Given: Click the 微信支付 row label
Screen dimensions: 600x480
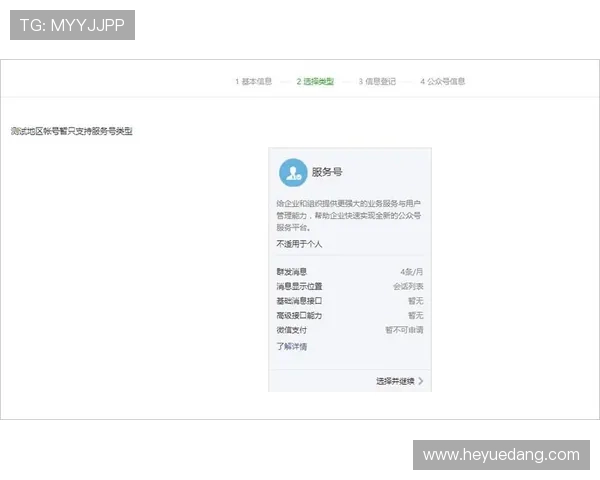Looking at the screenshot, I should pos(292,330).
